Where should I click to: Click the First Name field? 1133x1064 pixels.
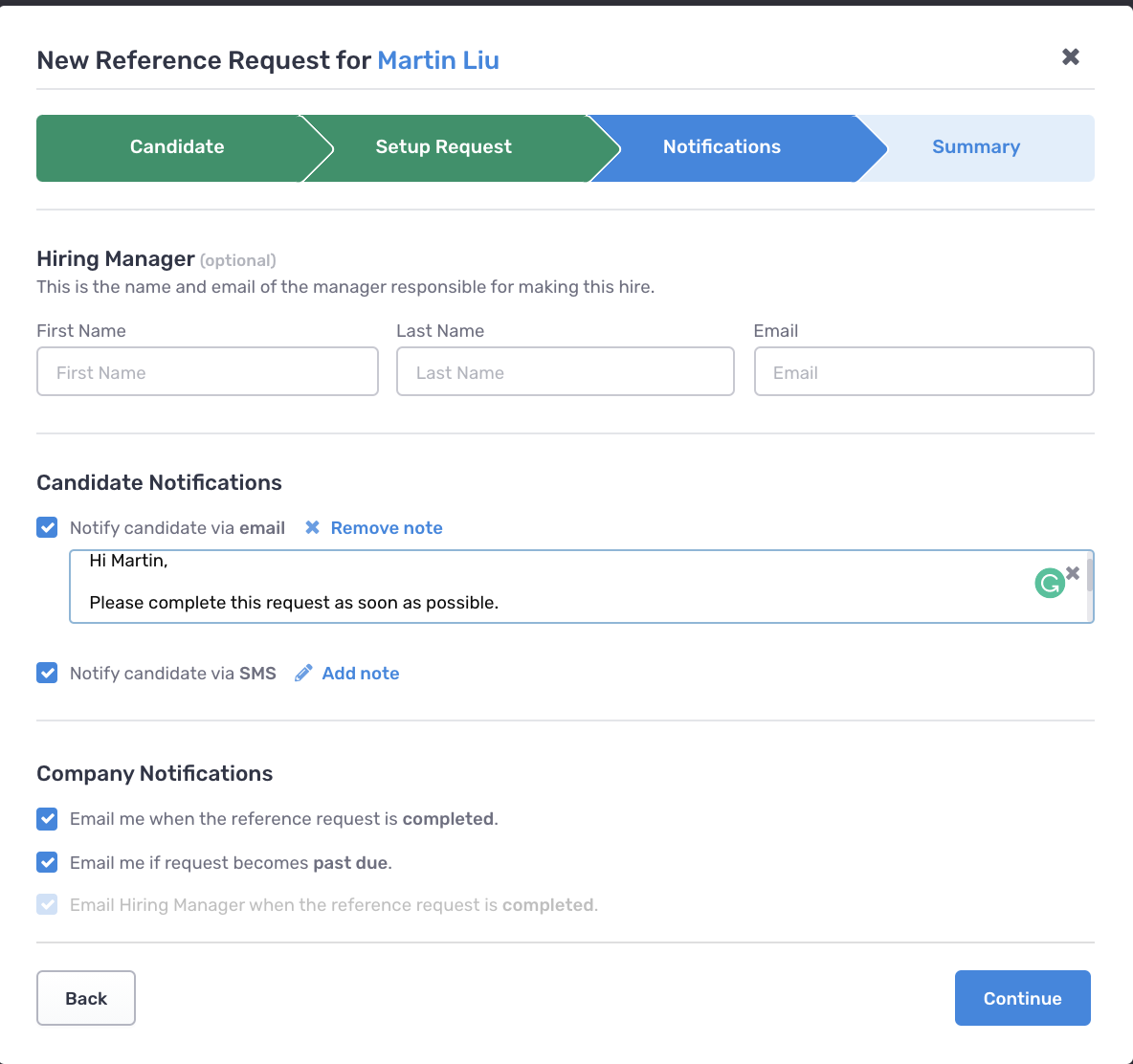207,371
